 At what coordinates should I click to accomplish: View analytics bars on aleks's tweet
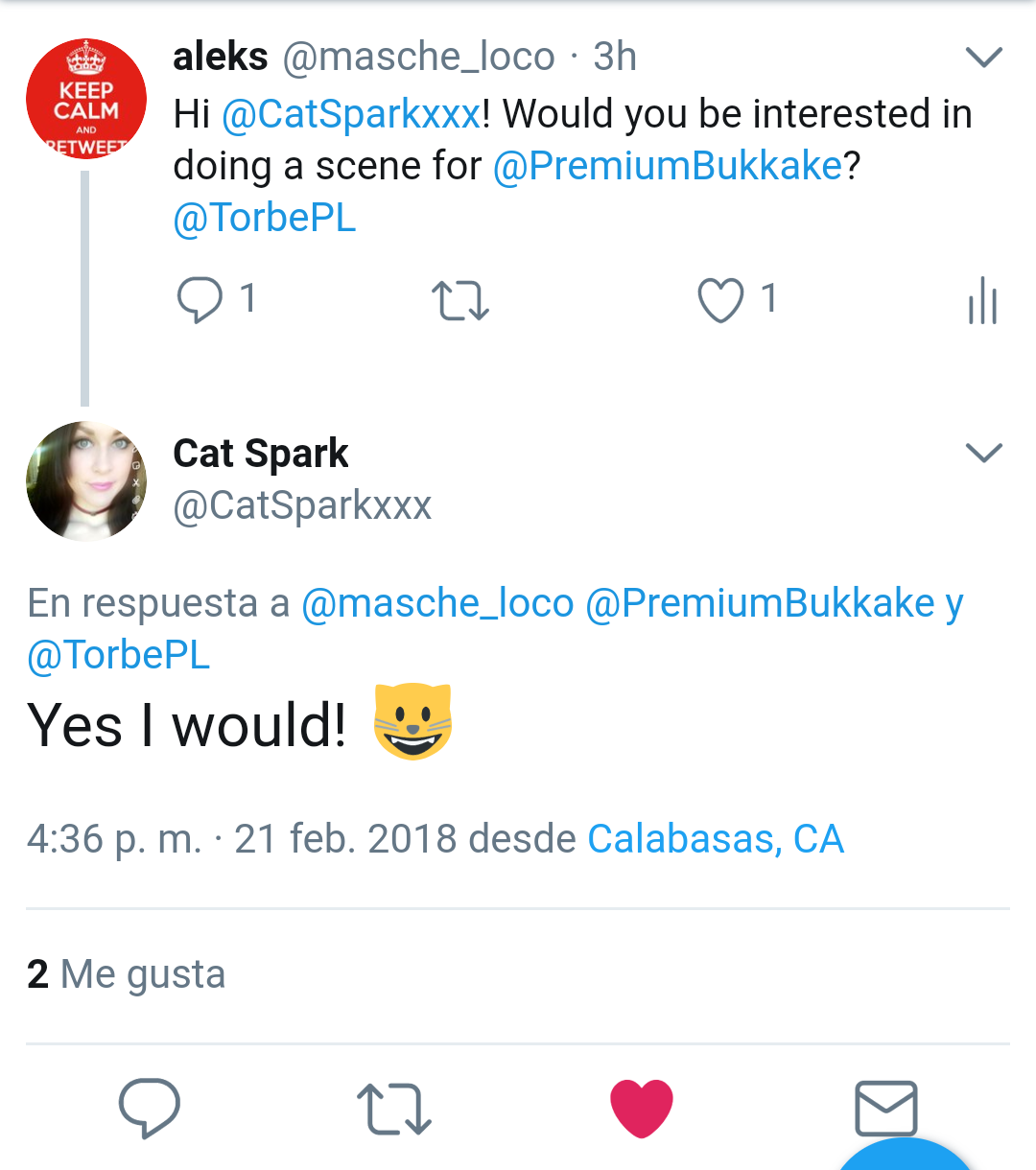coord(983,301)
